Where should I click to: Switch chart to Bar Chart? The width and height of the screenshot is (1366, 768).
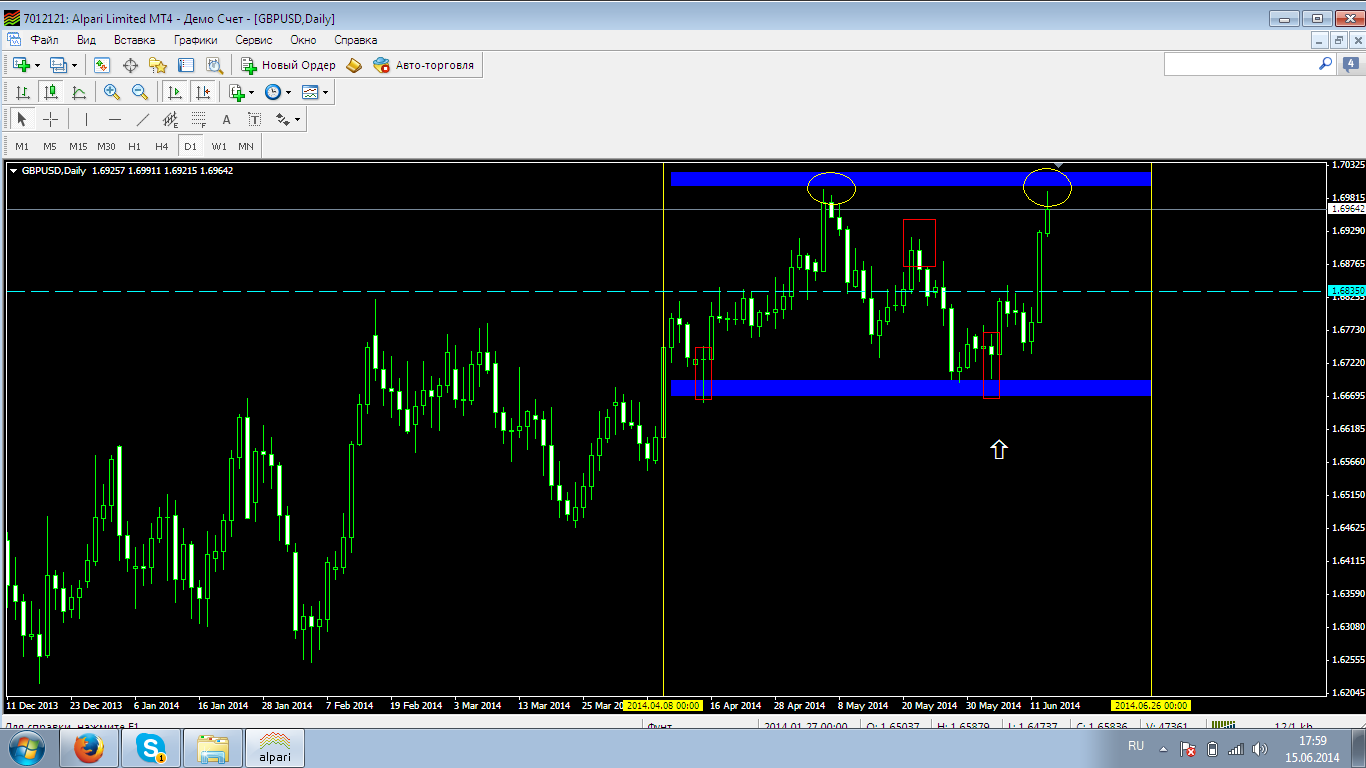tap(23, 92)
